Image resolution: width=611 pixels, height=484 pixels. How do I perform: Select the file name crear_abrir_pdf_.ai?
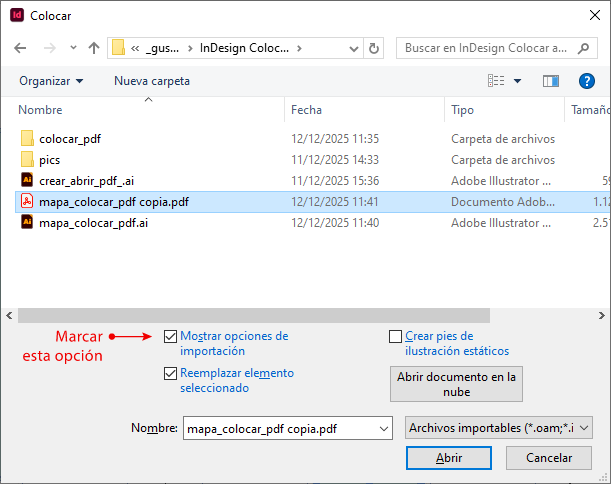point(87,181)
